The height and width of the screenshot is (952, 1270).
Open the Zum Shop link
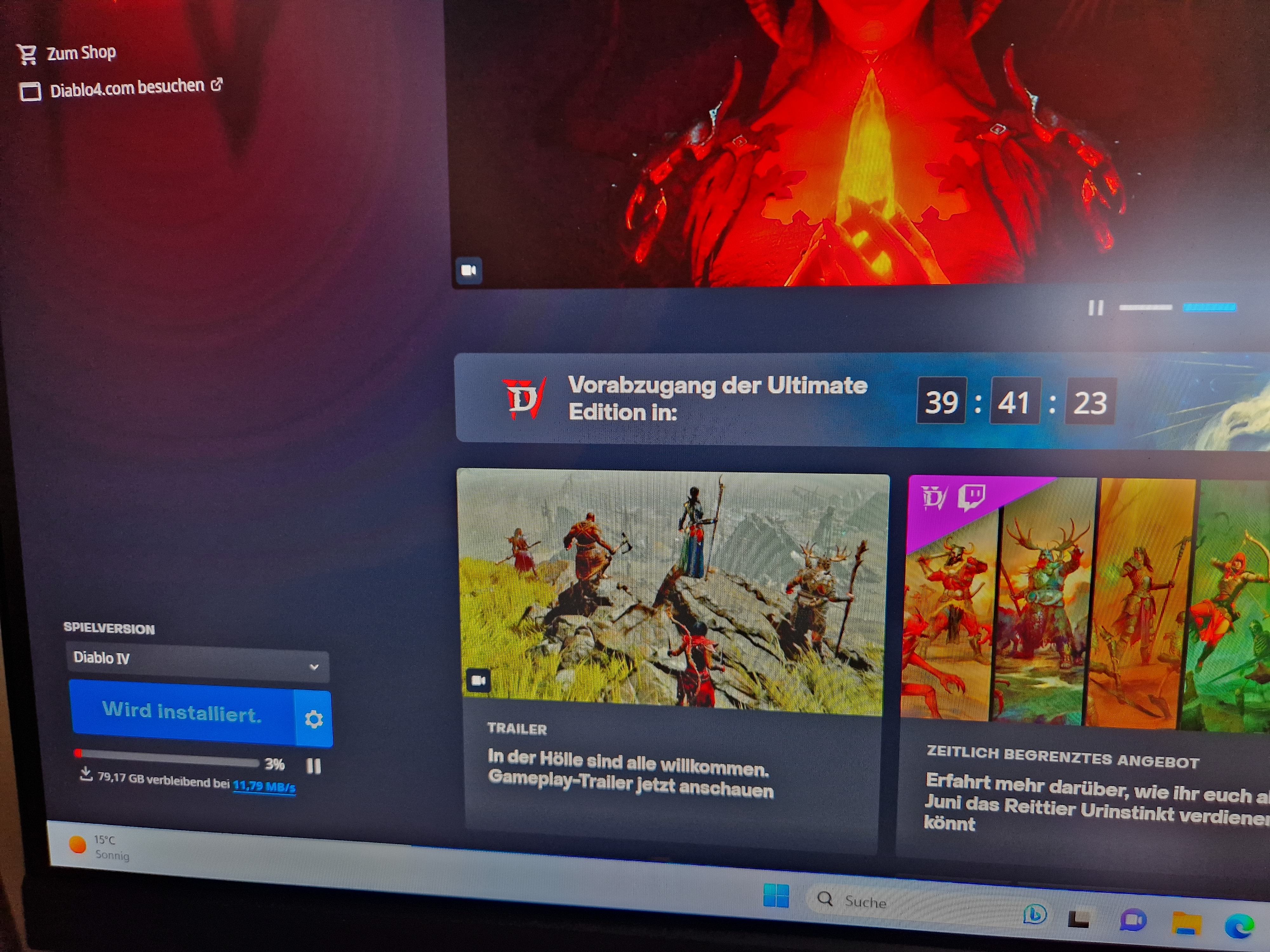tap(81, 53)
